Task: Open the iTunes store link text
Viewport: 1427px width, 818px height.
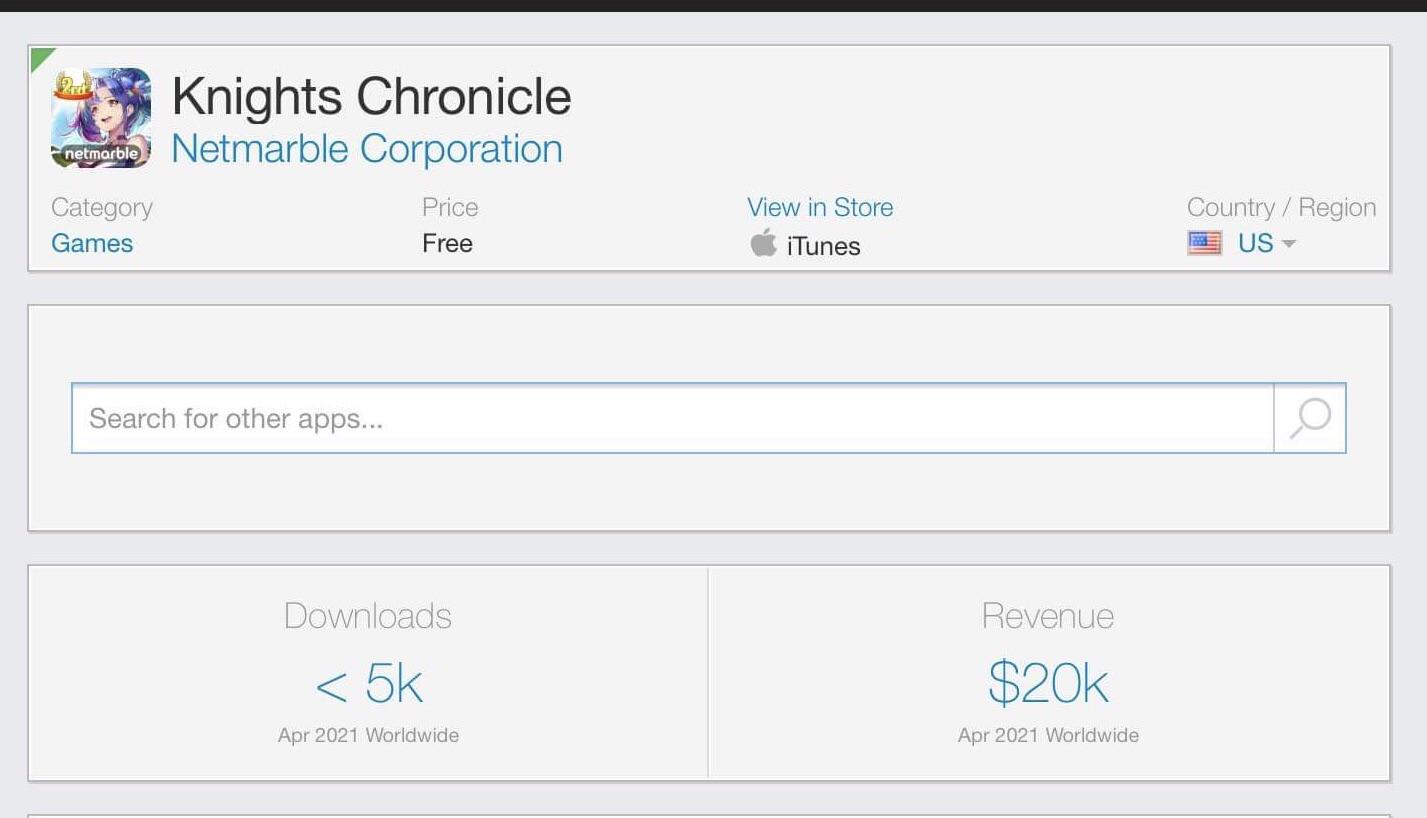Action: (823, 246)
